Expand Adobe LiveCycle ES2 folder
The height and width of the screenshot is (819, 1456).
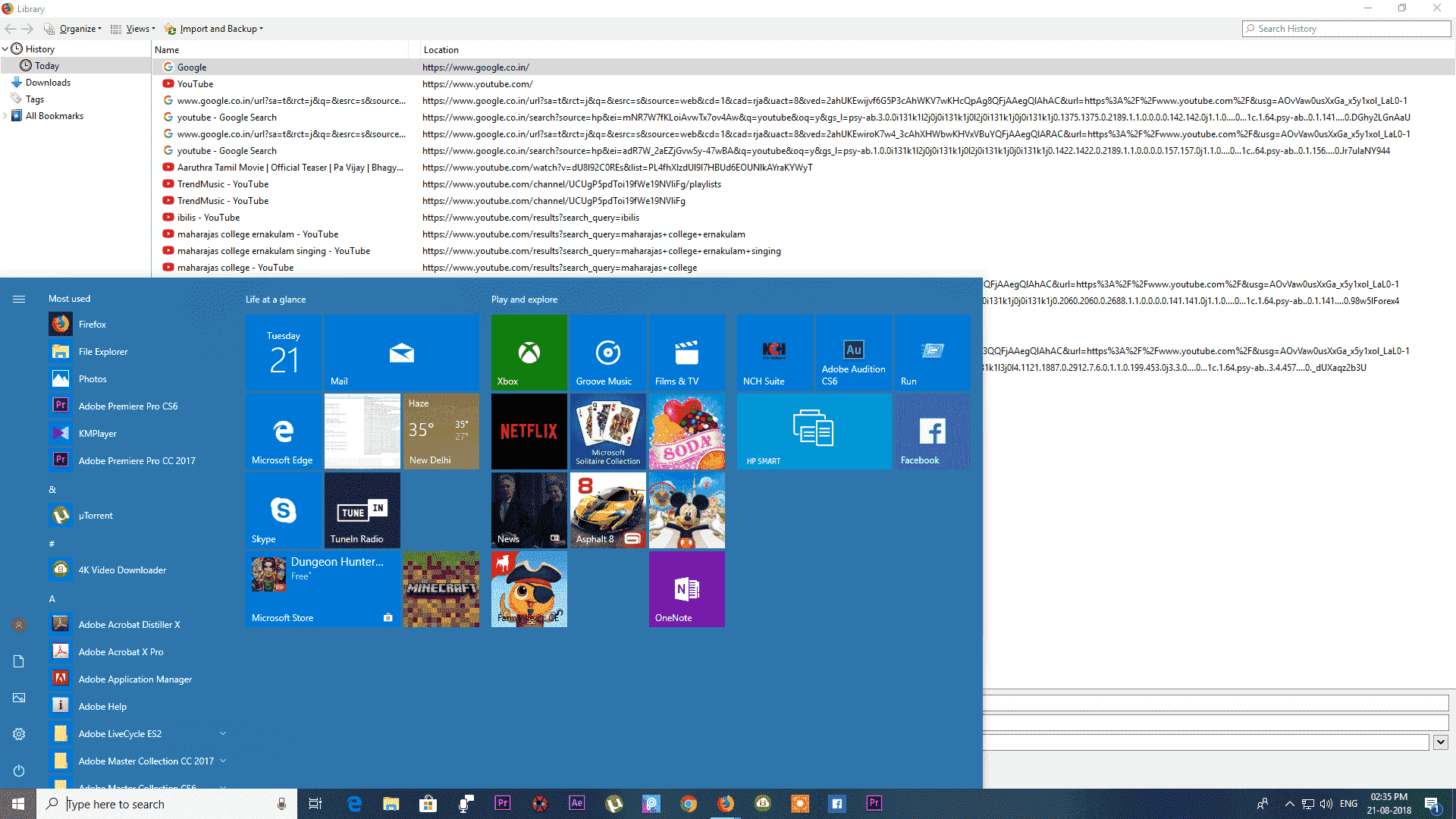(223, 733)
